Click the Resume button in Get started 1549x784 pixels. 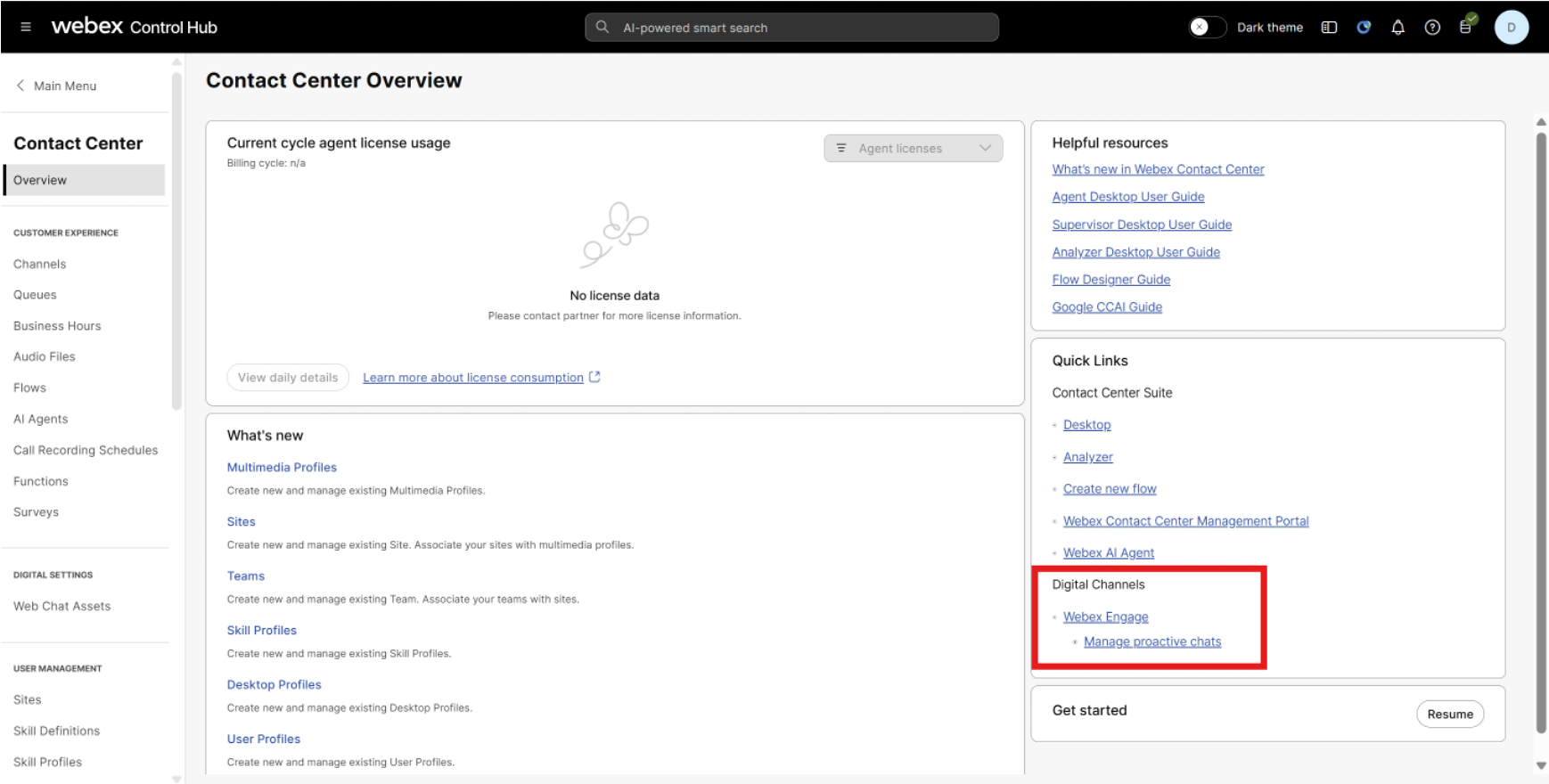(x=1450, y=715)
